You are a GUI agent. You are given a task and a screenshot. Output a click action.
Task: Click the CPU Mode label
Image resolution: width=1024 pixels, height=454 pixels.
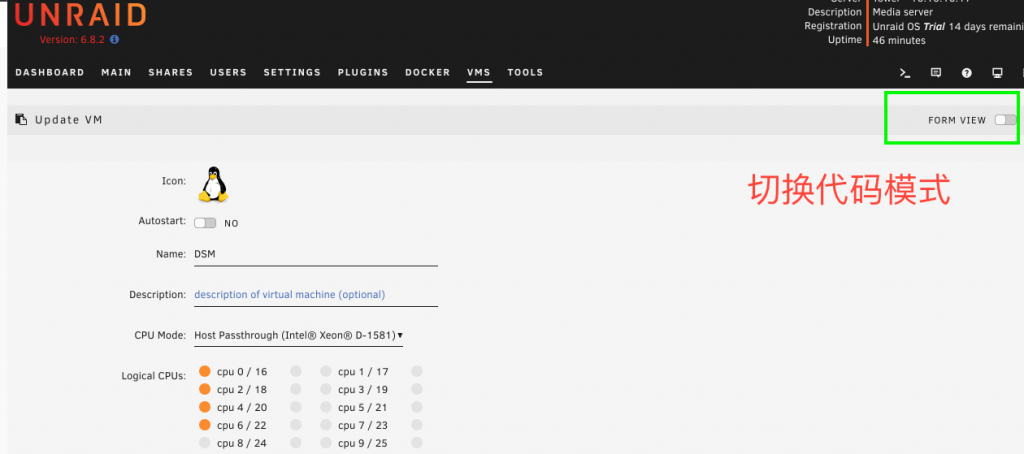(x=160, y=335)
